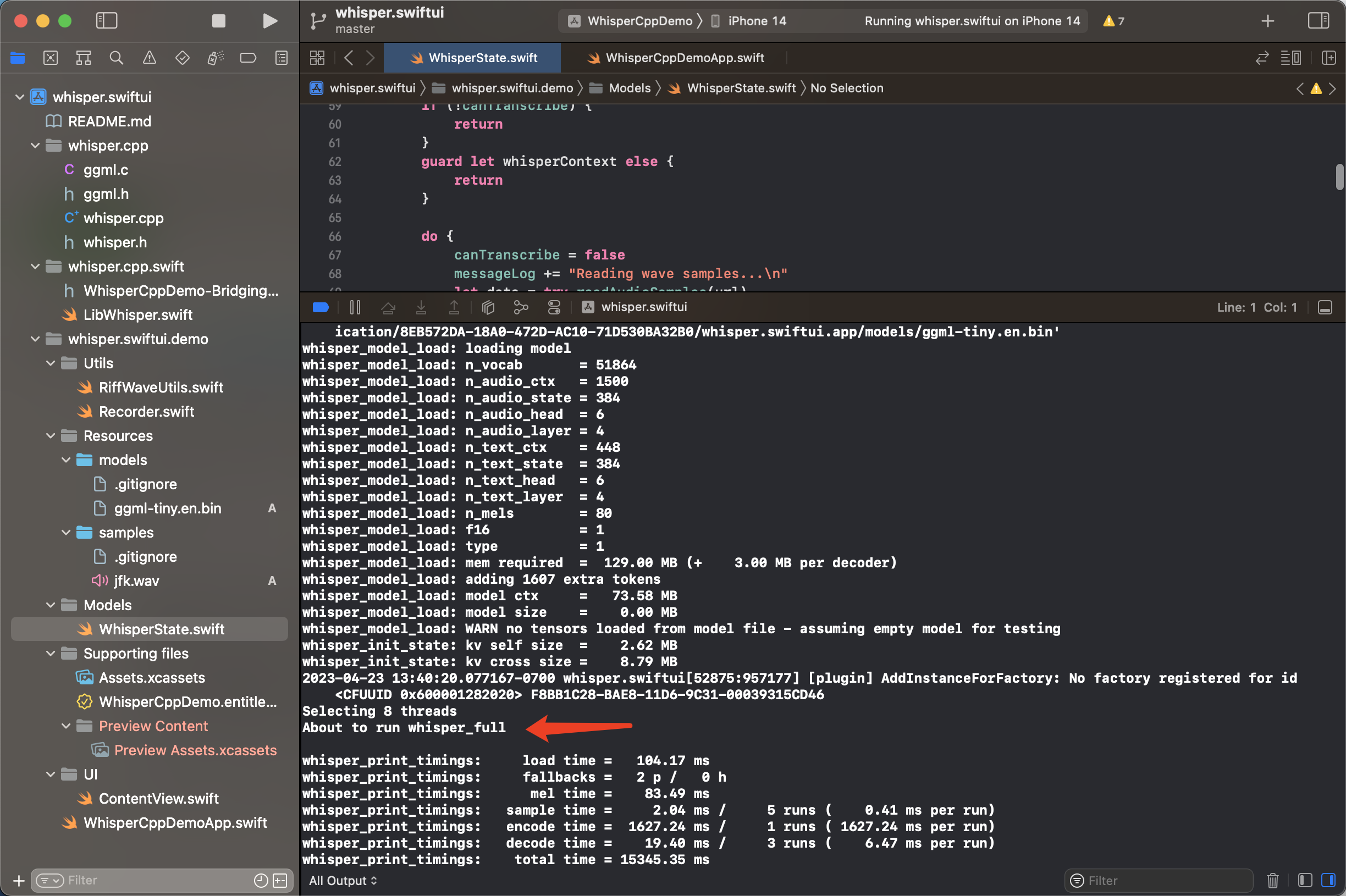Image resolution: width=1346 pixels, height=896 pixels.
Task: Open the Debug navigator
Action: coord(215,58)
